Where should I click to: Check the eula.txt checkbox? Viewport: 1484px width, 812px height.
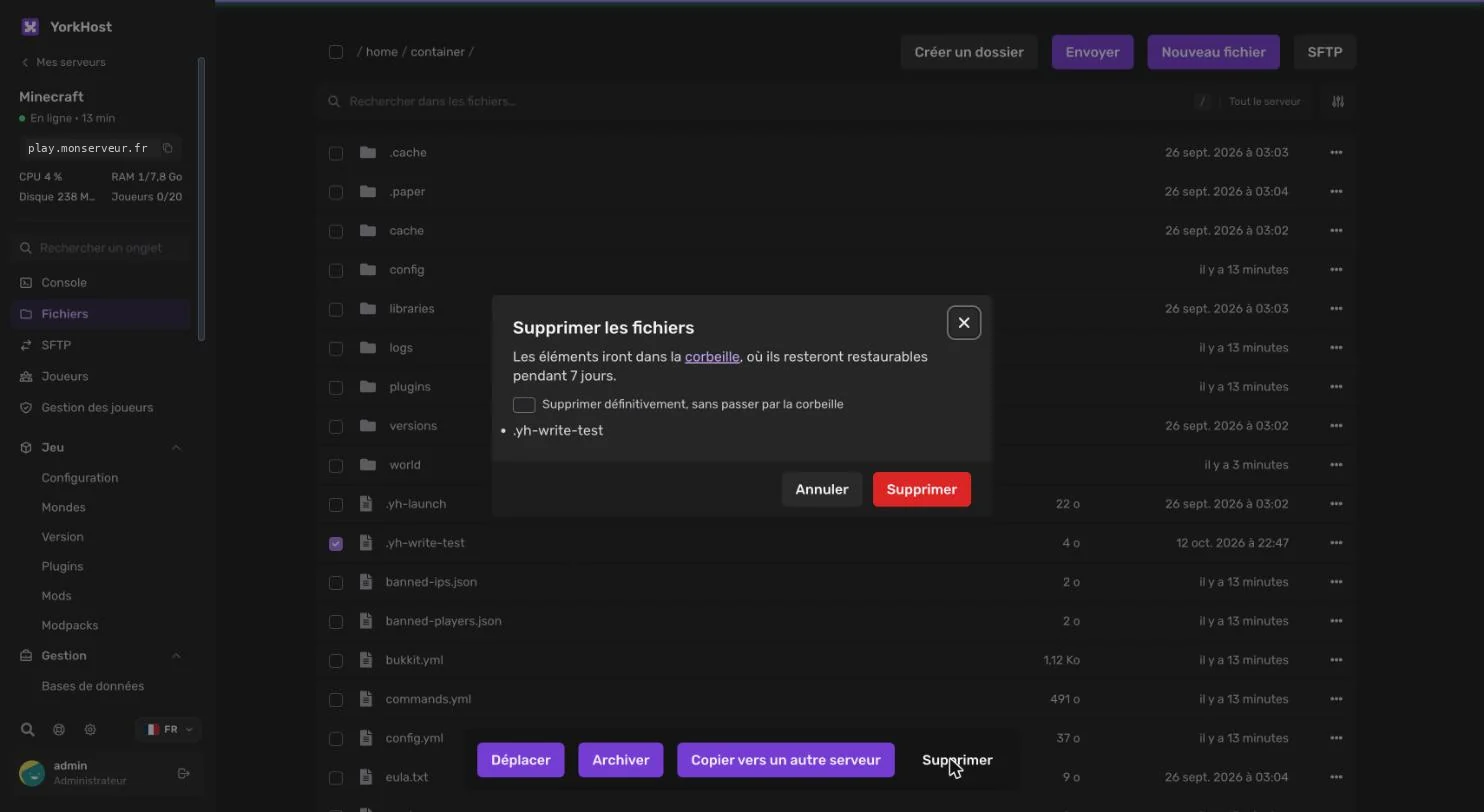tap(336, 777)
